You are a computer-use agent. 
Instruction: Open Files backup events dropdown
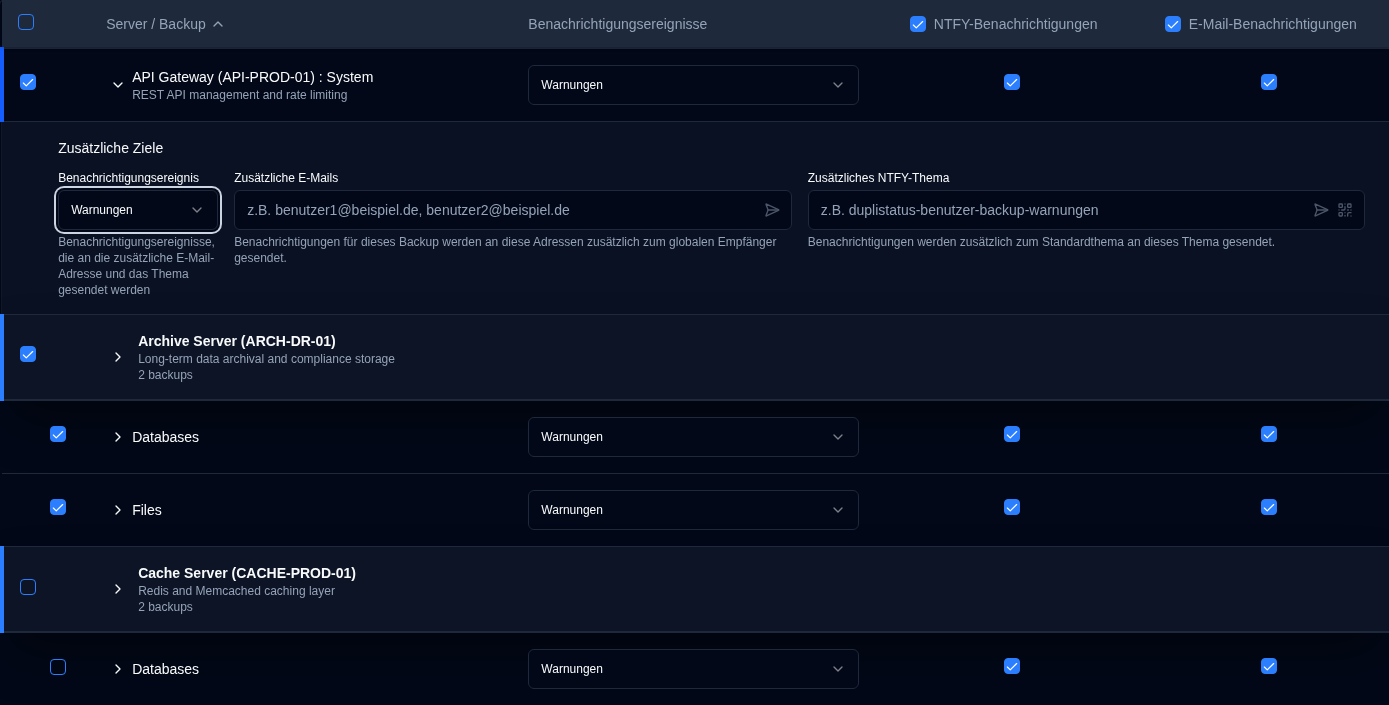[x=693, y=510]
